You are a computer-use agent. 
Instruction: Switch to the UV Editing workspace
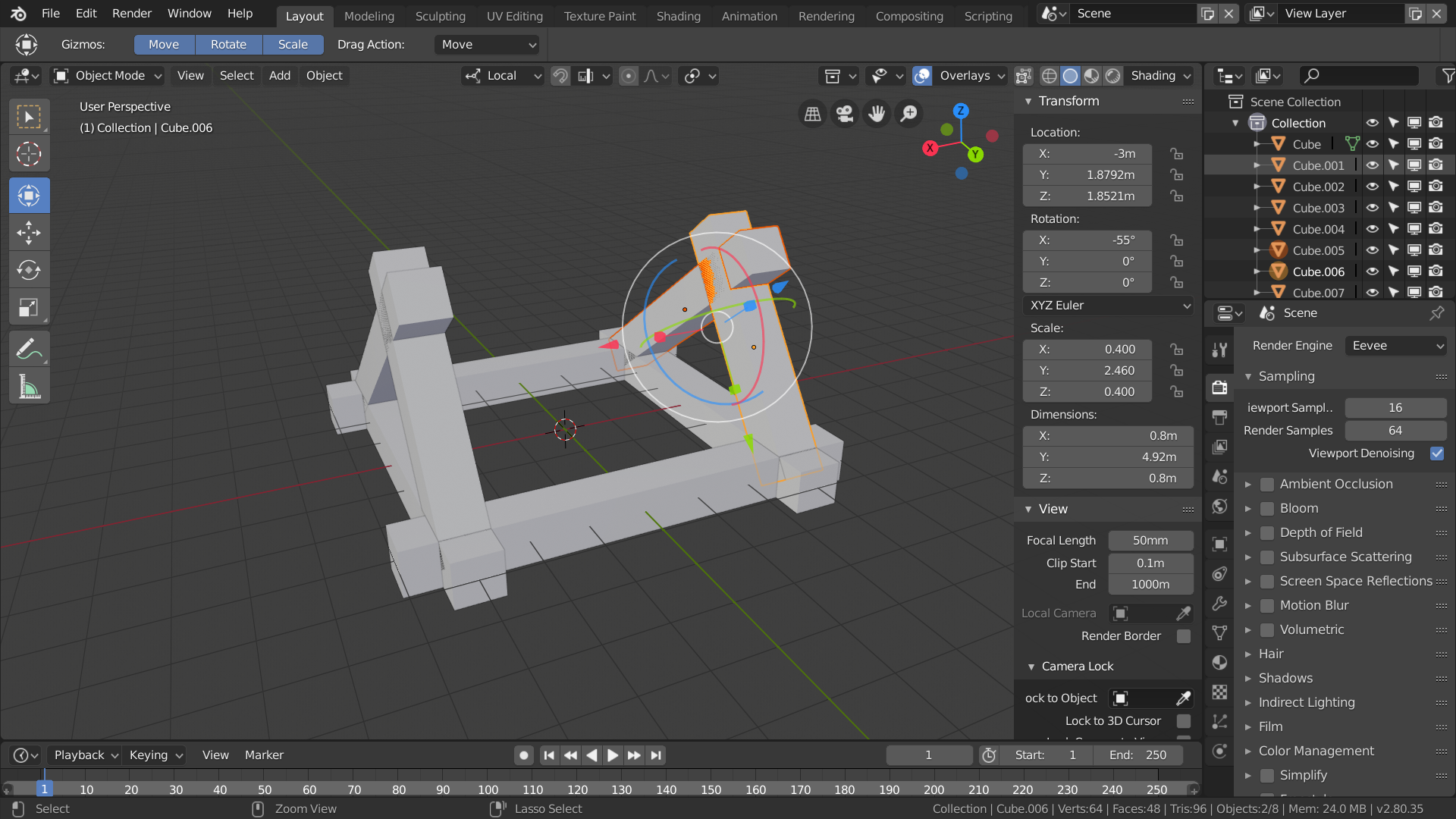(515, 16)
